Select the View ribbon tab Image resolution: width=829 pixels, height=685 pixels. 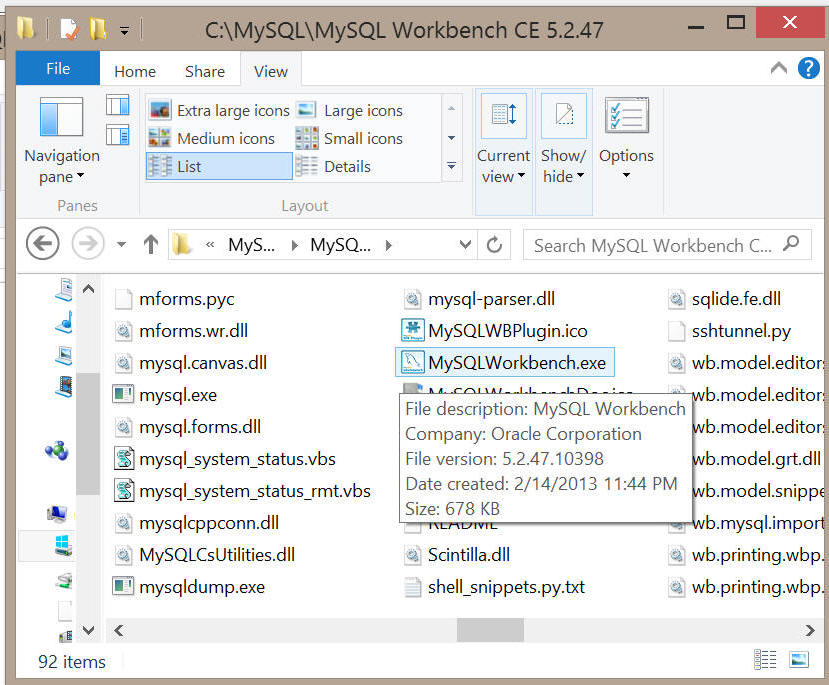click(271, 71)
